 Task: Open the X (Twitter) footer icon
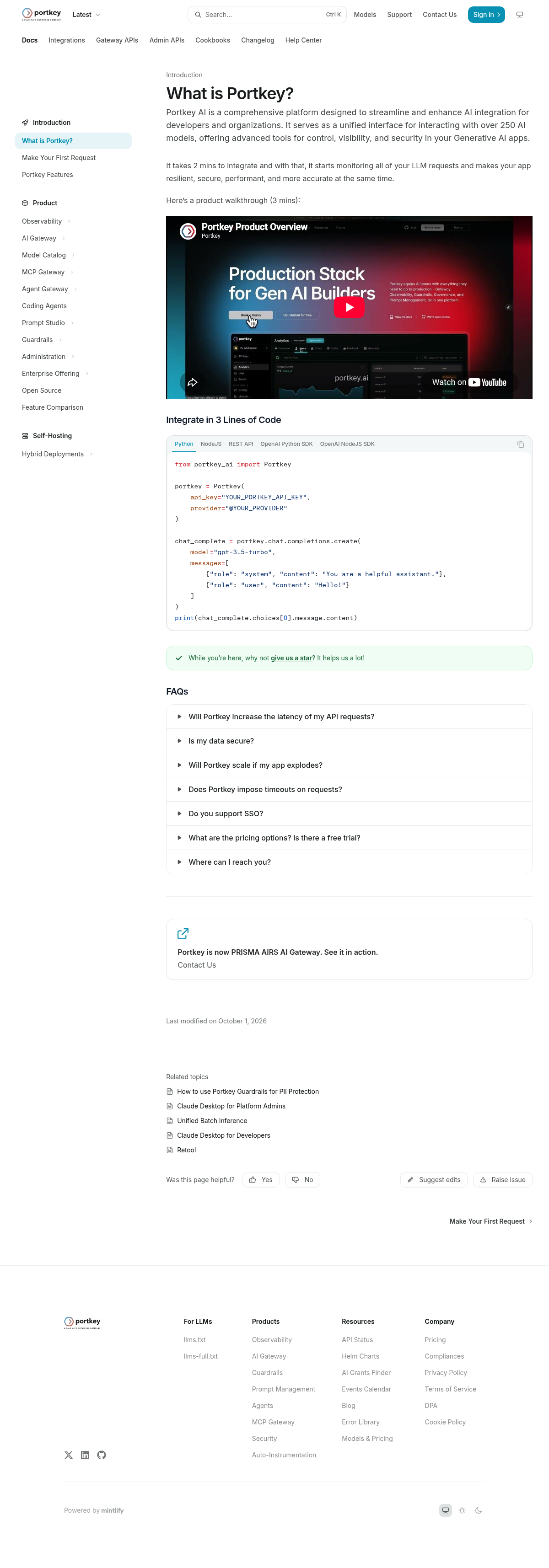click(68, 1455)
